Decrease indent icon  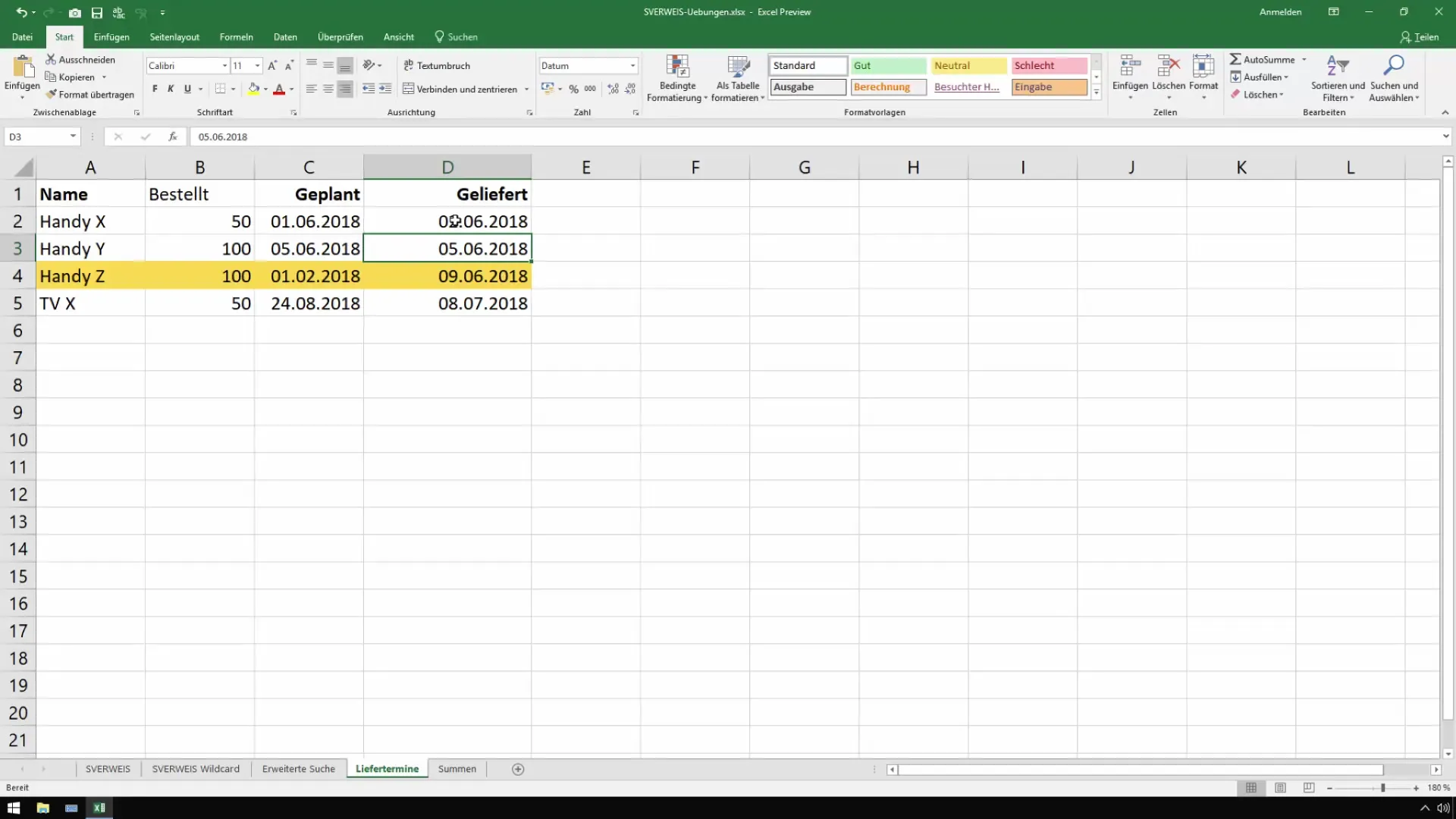click(369, 89)
